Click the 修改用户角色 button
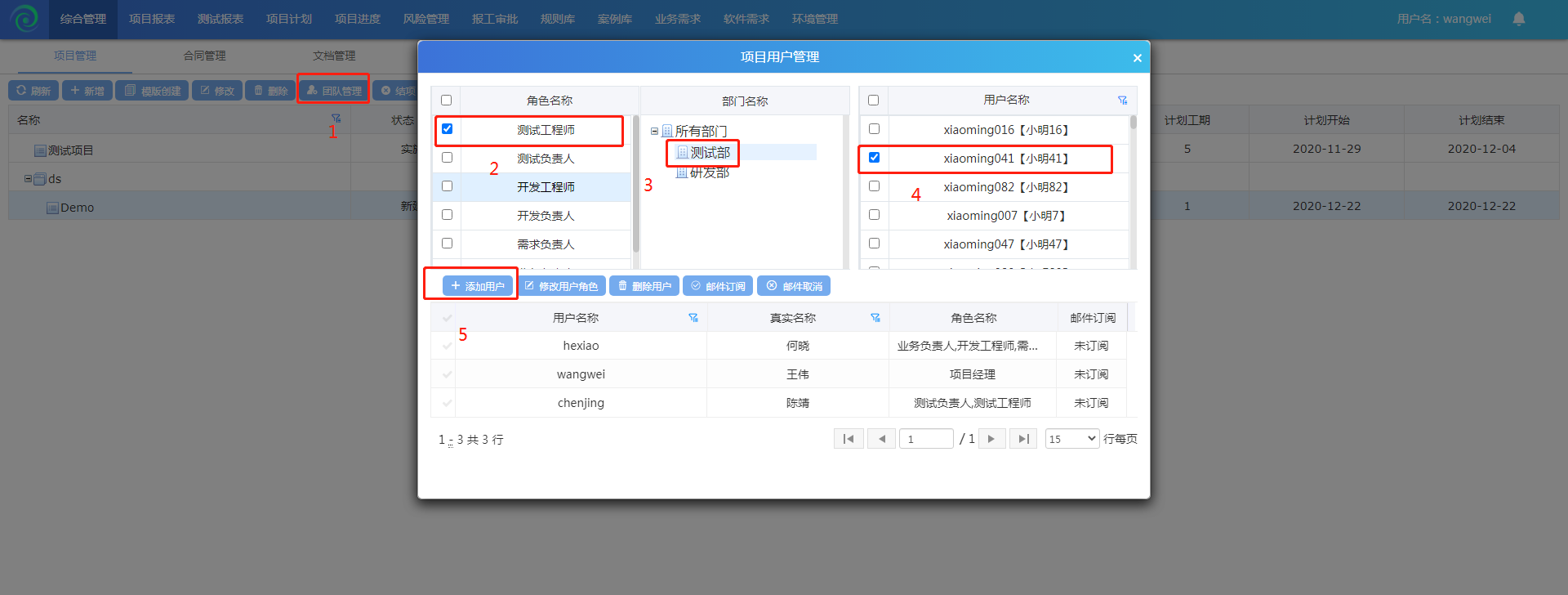The image size is (1568, 595). coord(561,286)
